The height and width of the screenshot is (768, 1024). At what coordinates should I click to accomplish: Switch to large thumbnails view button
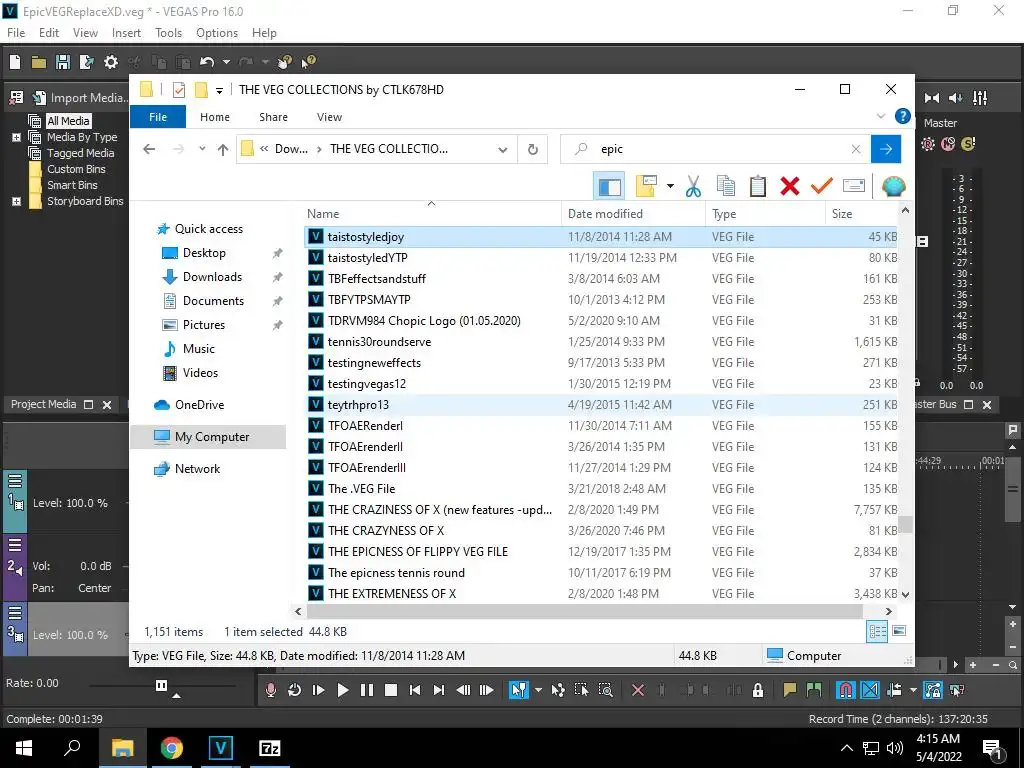[x=899, y=631]
